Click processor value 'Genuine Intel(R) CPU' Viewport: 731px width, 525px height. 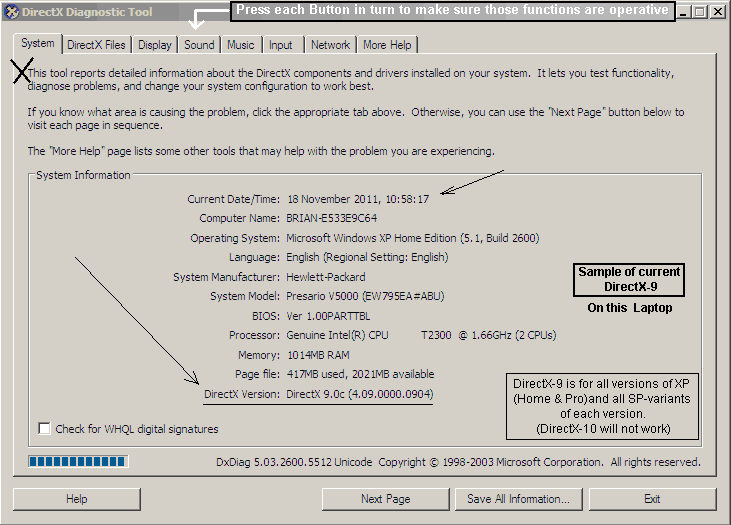337,335
